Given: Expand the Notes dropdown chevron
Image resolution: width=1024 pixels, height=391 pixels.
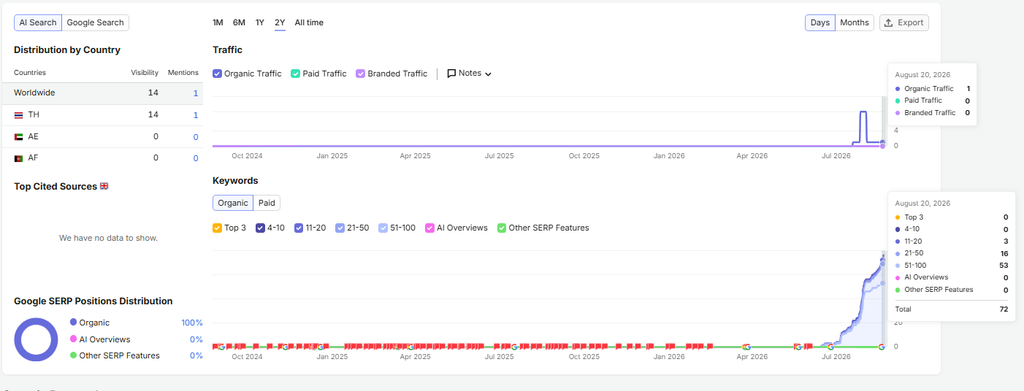Looking at the screenshot, I should pyautogui.click(x=488, y=74).
